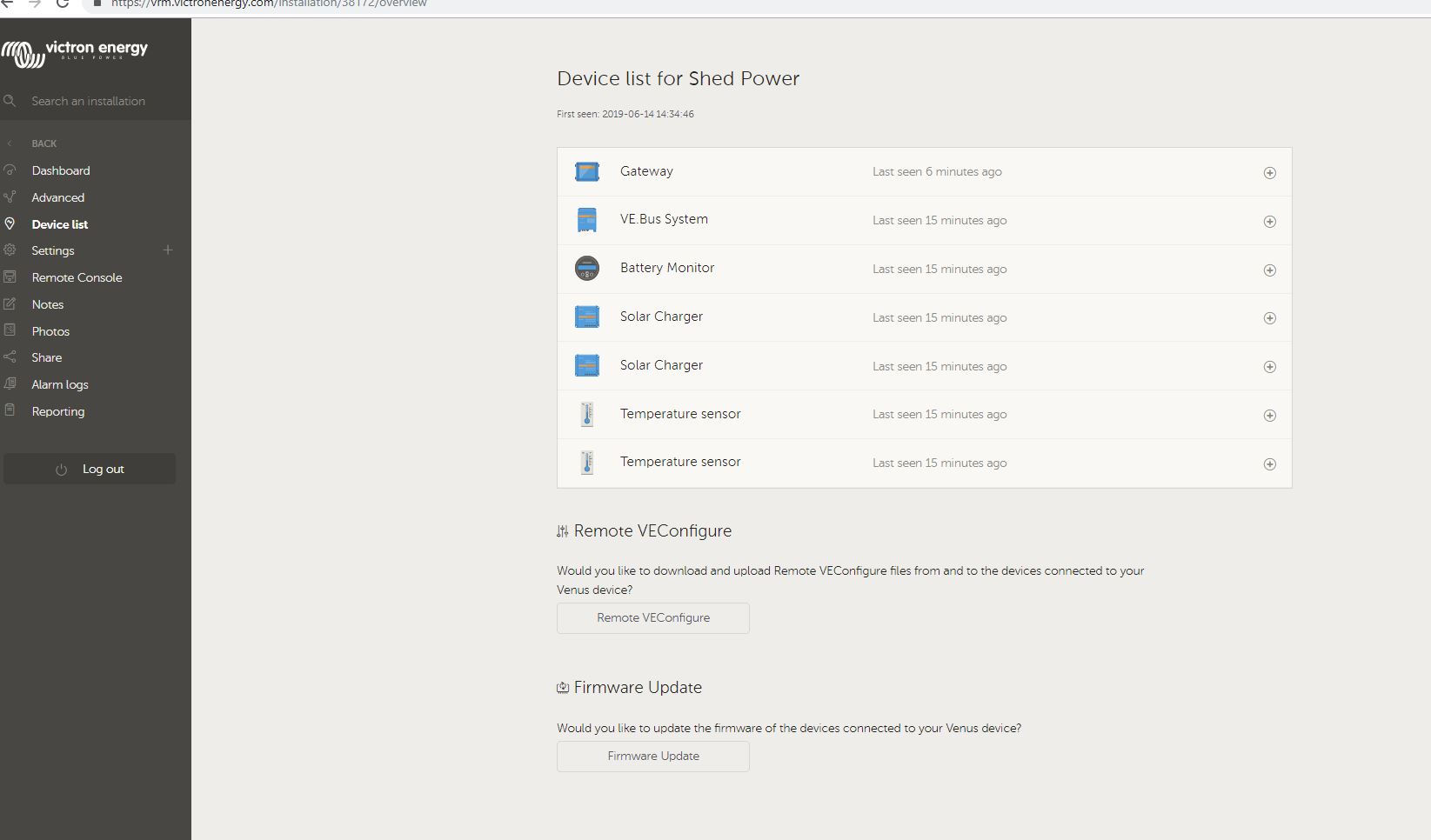Select the Device list menu item

(60, 224)
